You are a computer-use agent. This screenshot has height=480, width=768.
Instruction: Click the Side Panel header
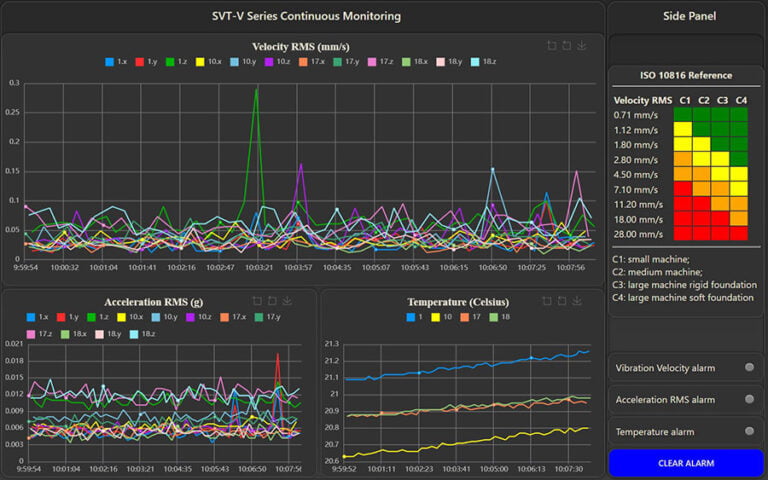[x=686, y=16]
